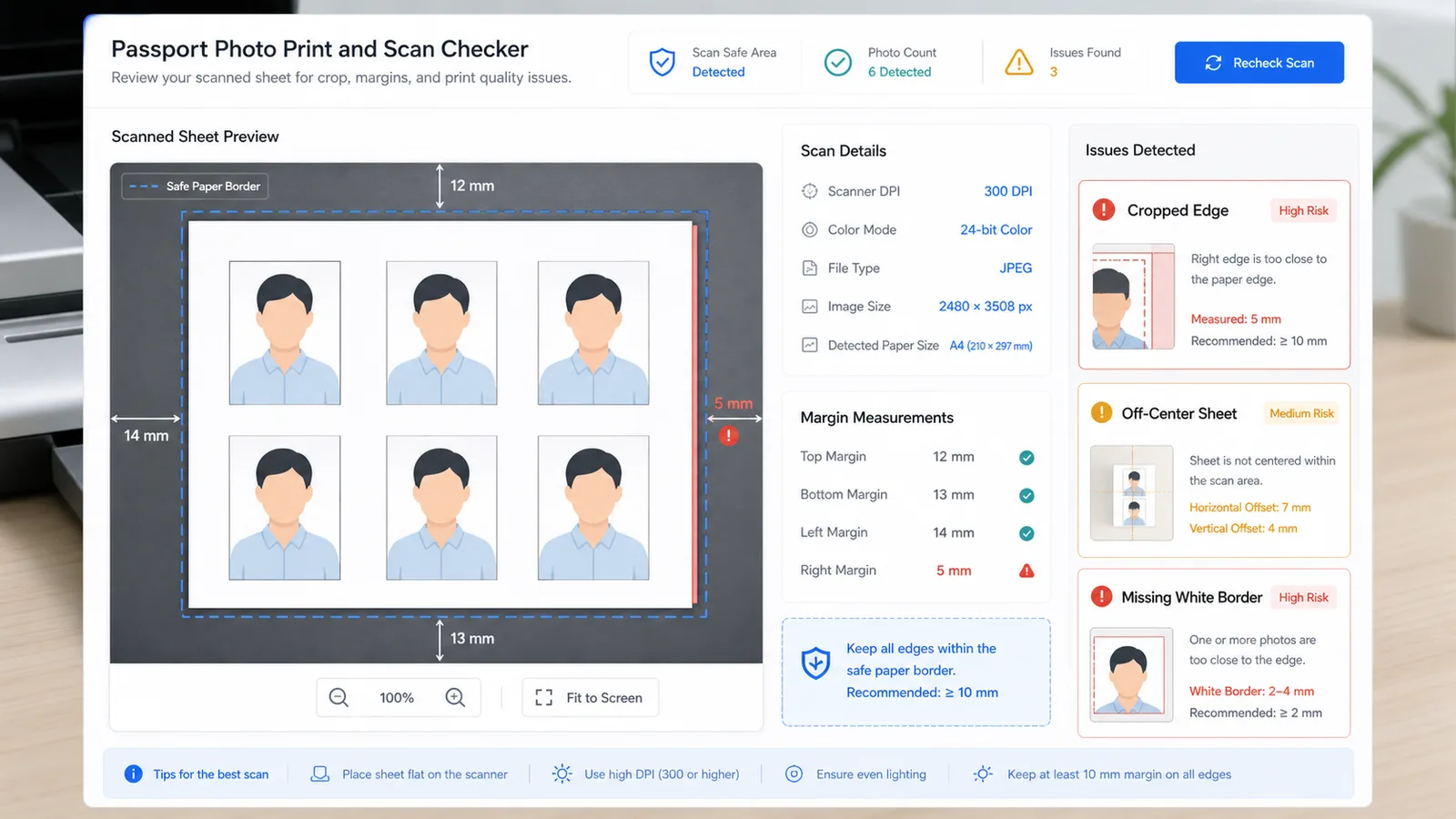Click the Bottom Margin green check icon

click(1026, 496)
